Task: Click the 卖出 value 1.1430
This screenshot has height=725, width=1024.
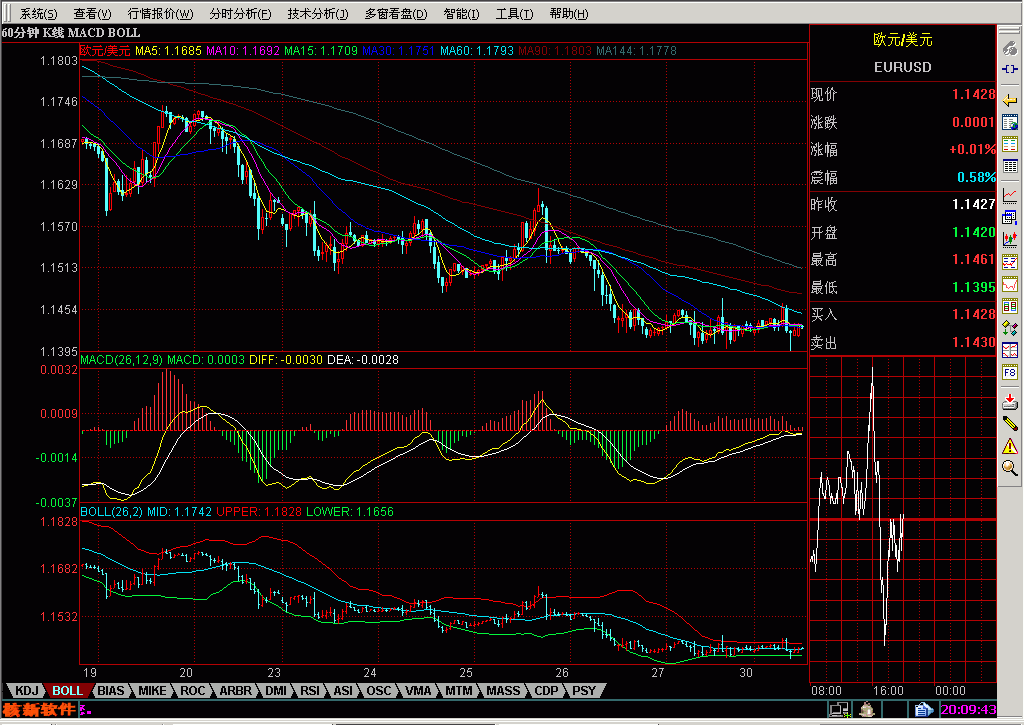Action: click(x=973, y=342)
